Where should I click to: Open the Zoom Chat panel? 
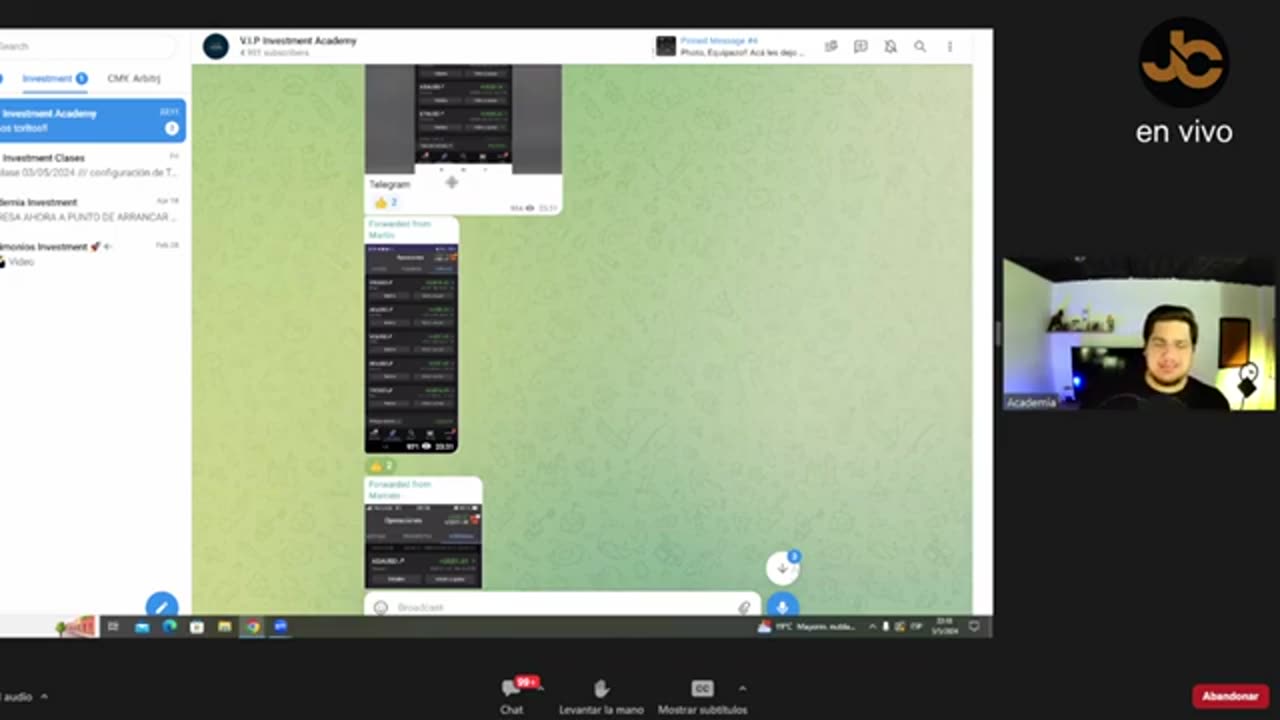pos(512,696)
